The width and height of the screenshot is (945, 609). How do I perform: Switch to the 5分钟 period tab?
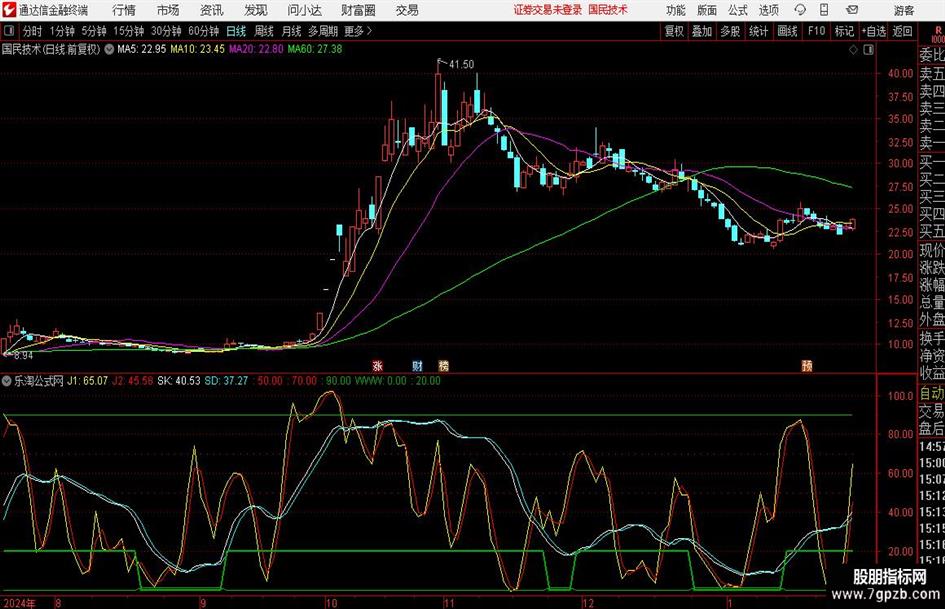(x=94, y=31)
